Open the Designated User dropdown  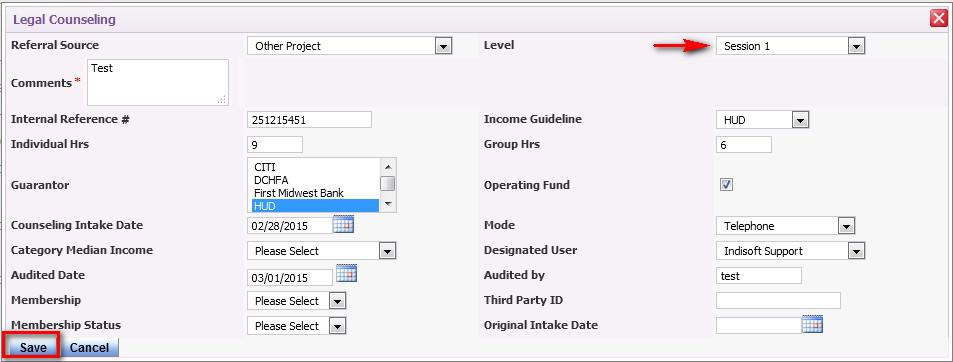(790, 251)
